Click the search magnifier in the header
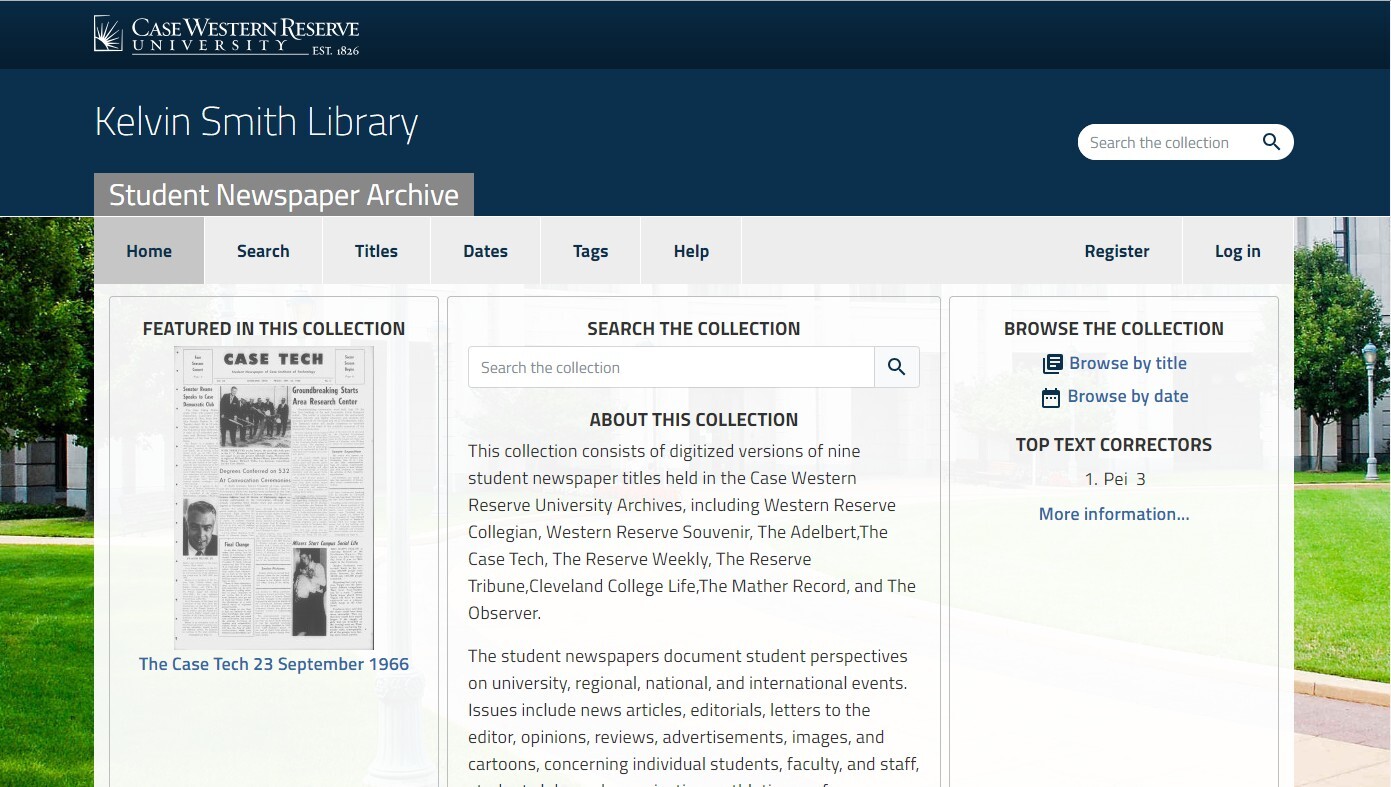Image resolution: width=1391 pixels, height=787 pixels. (1270, 142)
